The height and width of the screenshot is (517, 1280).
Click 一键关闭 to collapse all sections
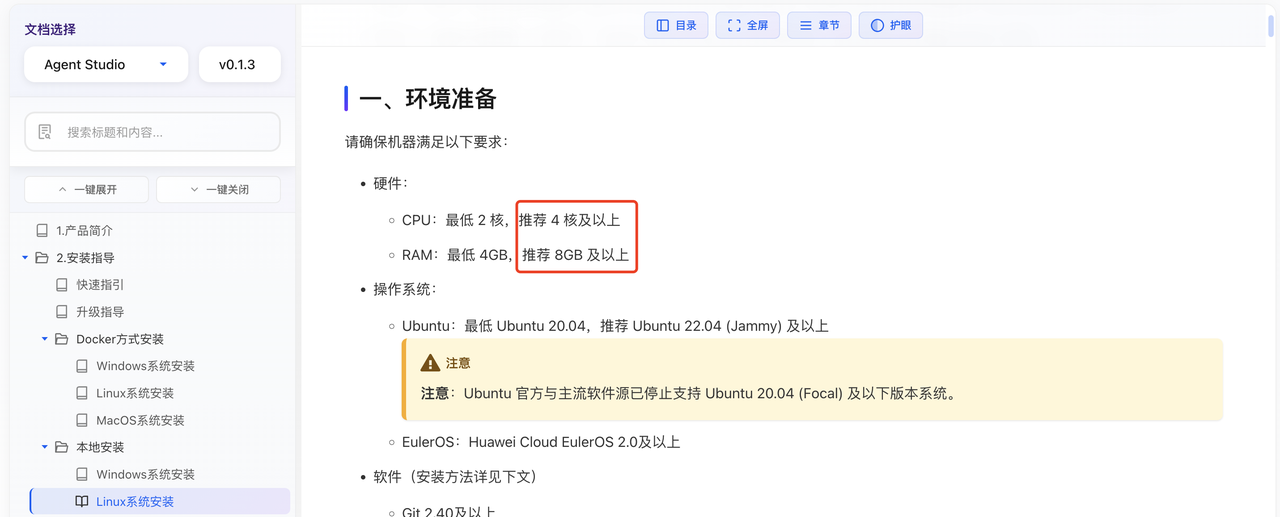pyautogui.click(x=219, y=189)
